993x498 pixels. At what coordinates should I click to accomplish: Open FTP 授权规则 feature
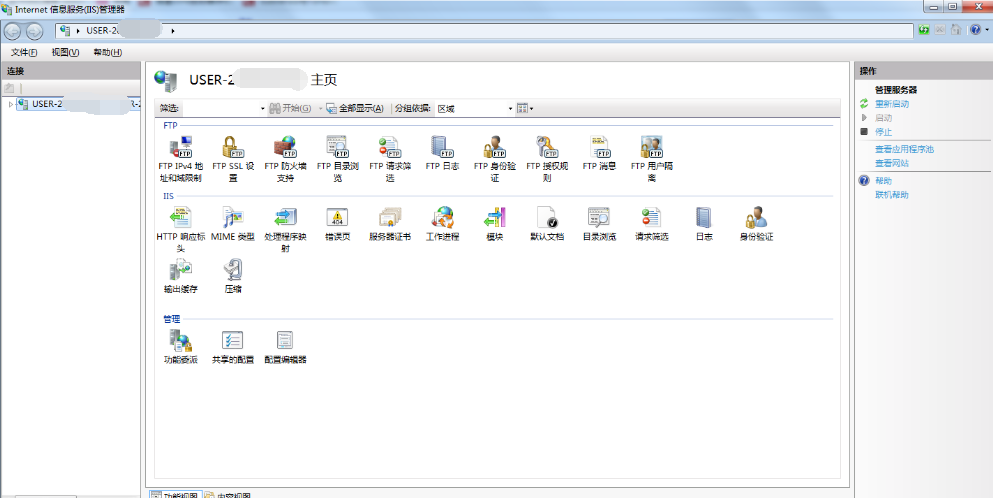[547, 150]
